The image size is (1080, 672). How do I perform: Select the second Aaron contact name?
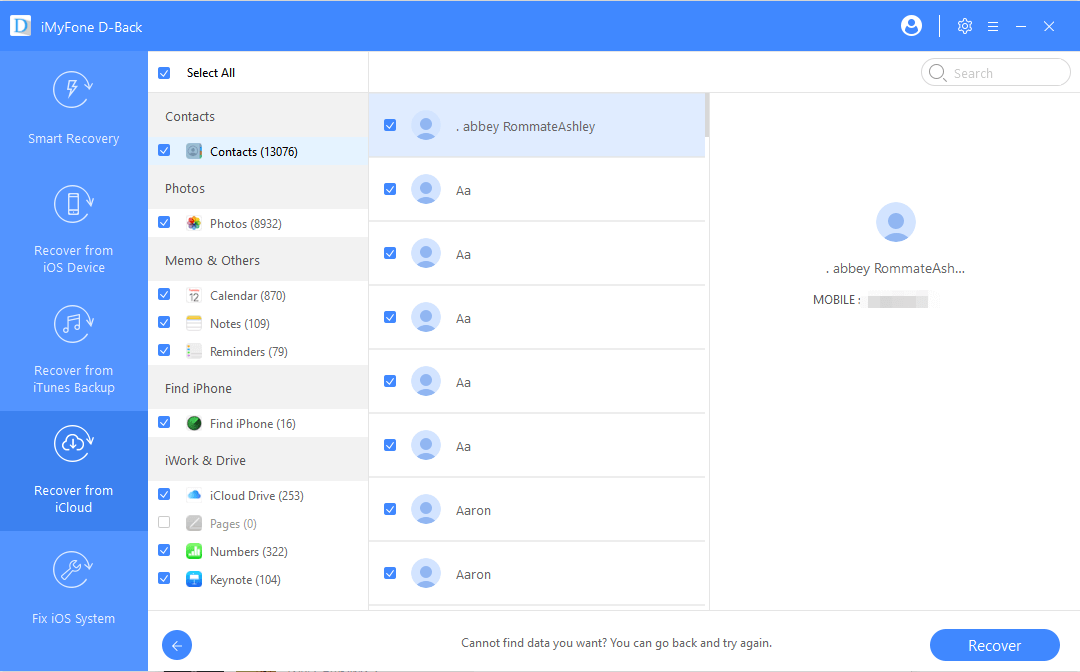click(x=473, y=574)
